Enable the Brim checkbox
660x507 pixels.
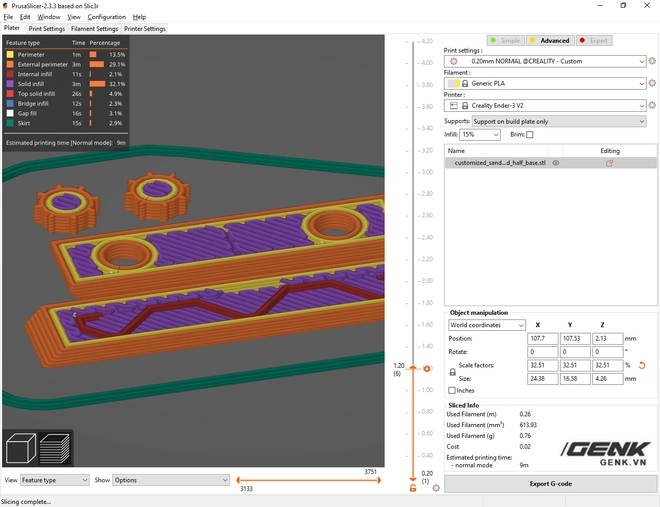pyautogui.click(x=530, y=134)
